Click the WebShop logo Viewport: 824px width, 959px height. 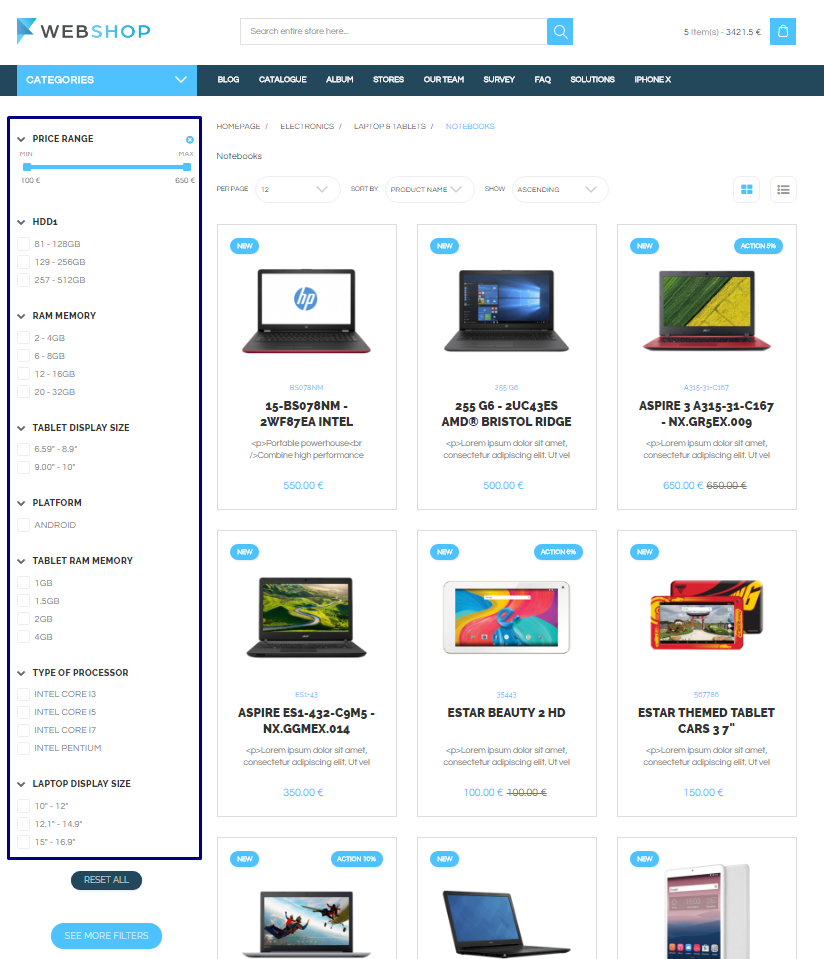84,31
